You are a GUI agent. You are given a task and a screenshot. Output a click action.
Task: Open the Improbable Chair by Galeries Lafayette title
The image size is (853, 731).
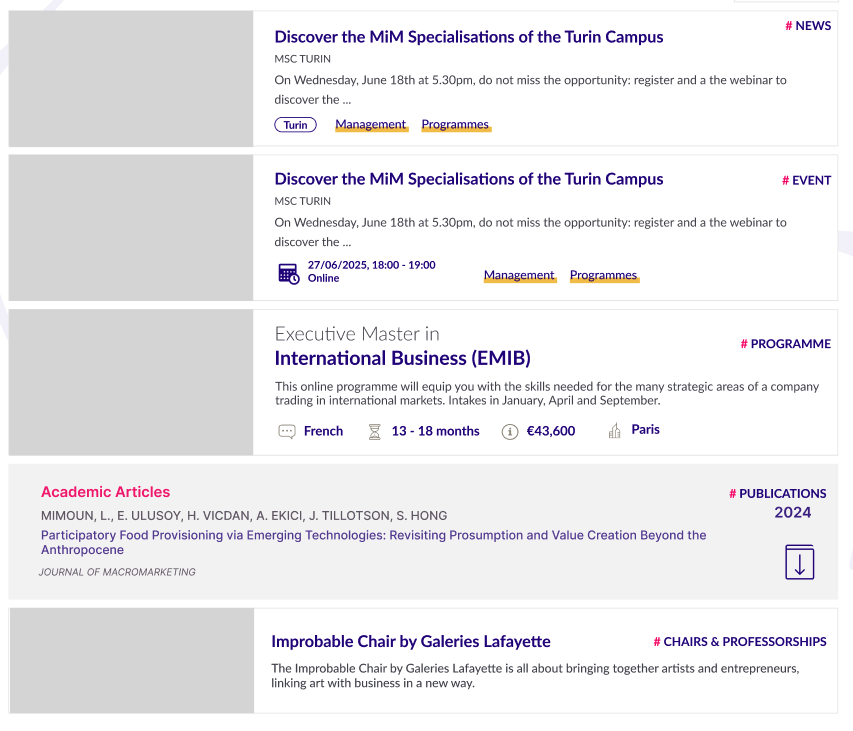[x=411, y=641]
